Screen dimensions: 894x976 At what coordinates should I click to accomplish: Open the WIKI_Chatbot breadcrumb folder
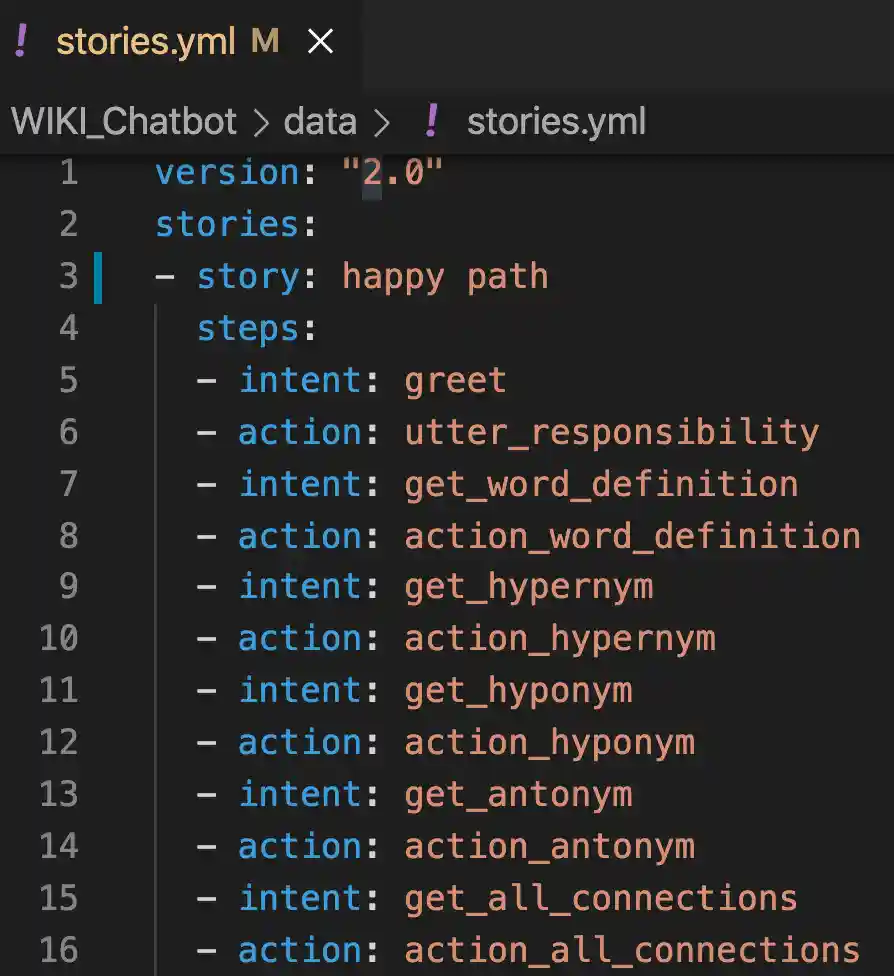pos(124,122)
